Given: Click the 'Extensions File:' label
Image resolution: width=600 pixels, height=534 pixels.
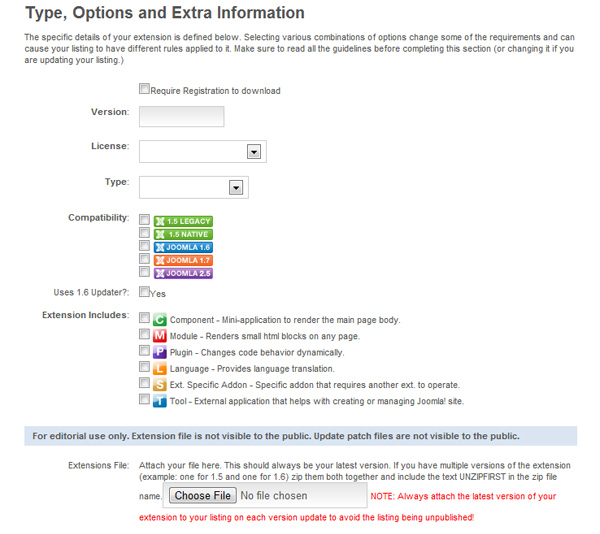Looking at the screenshot, I should coord(98,466).
